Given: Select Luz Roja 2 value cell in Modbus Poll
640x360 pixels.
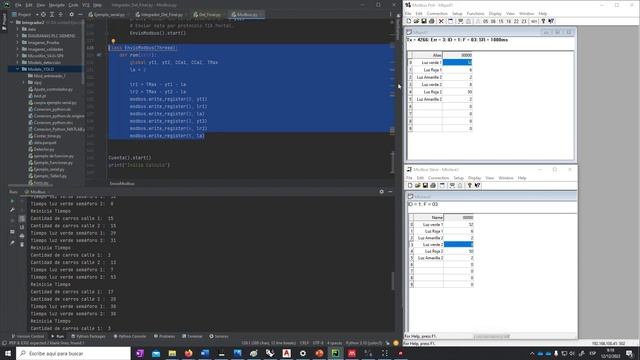Looking at the screenshot, I should (x=457, y=92).
